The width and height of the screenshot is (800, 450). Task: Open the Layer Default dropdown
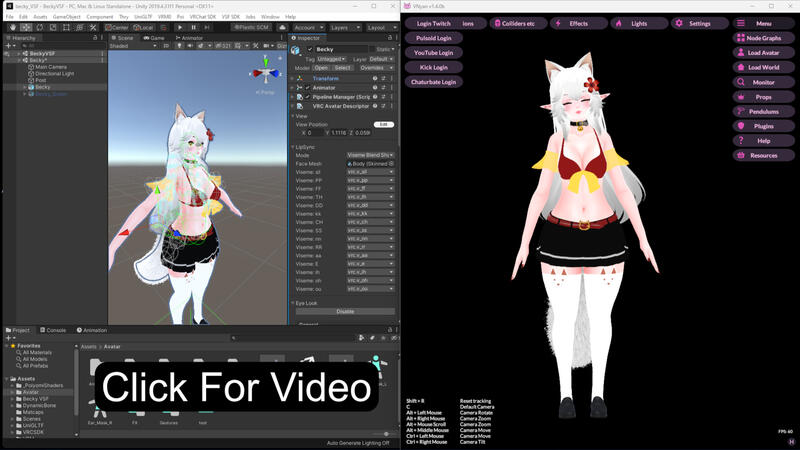(382, 59)
